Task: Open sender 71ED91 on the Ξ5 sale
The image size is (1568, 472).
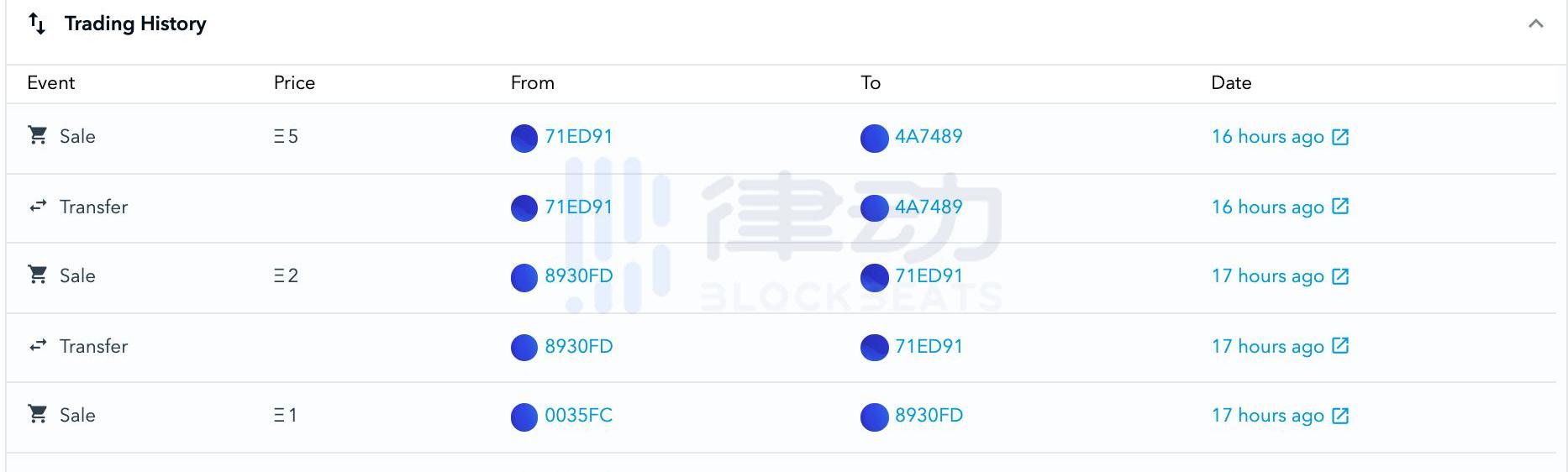Action: coord(578,136)
